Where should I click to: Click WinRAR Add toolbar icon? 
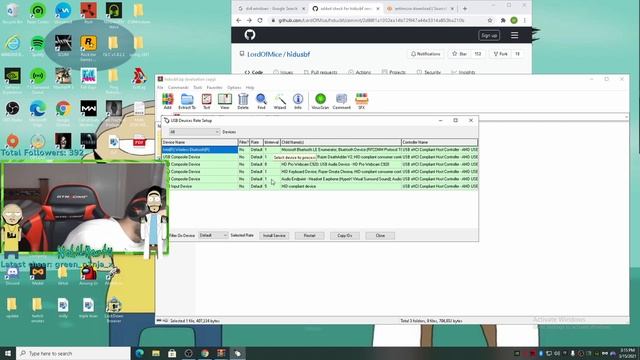click(167, 101)
